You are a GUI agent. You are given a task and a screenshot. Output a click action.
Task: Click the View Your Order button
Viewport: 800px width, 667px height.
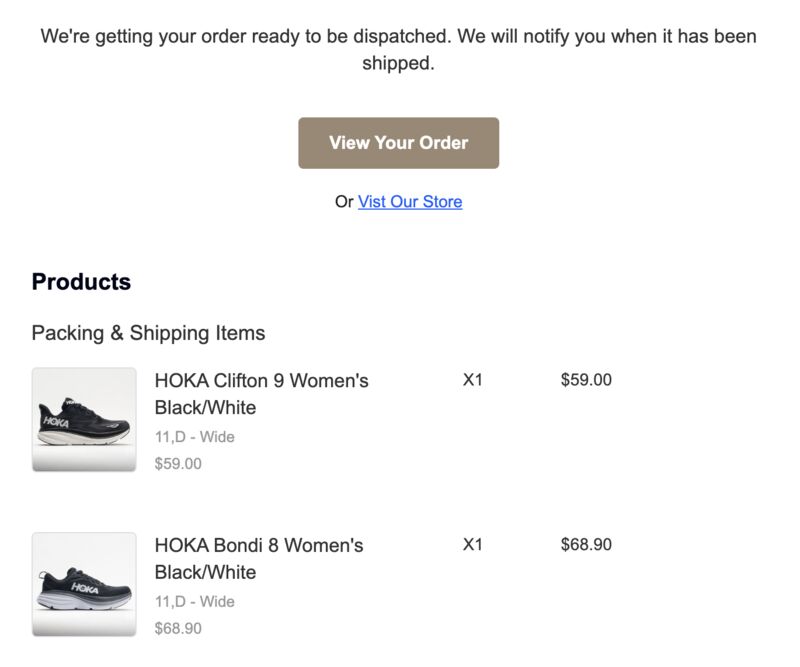(x=398, y=143)
